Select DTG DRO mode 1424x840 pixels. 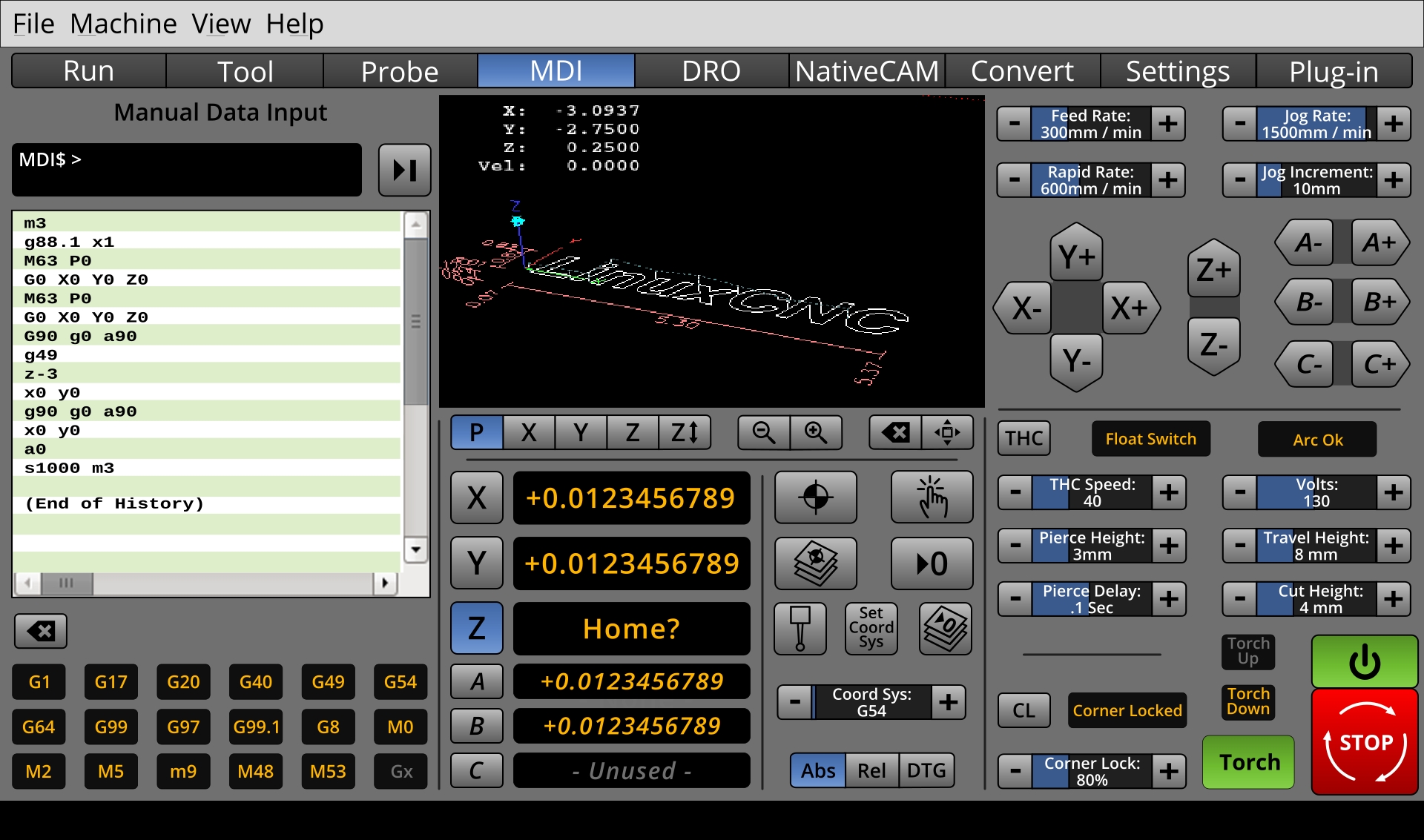pyautogui.click(x=926, y=770)
